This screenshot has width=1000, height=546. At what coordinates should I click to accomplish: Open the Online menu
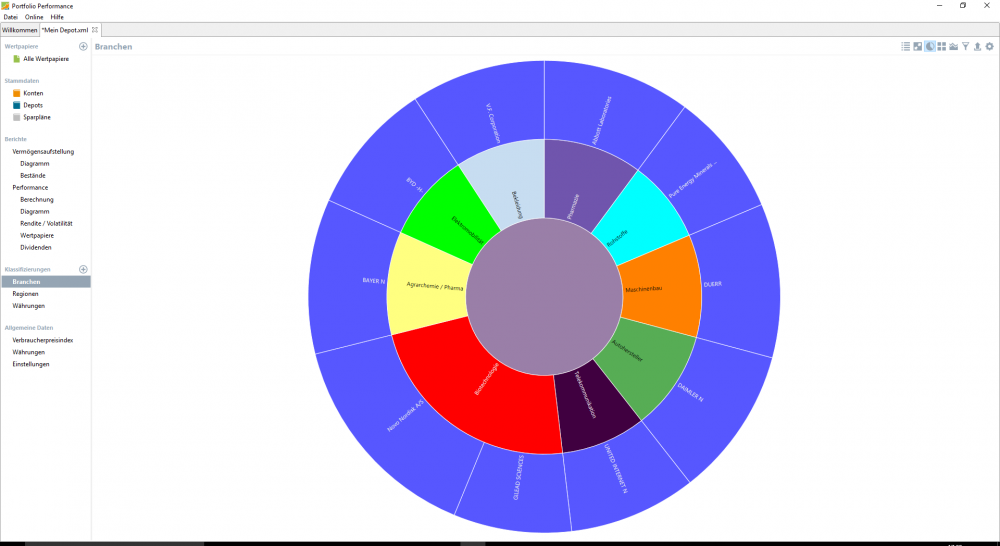(x=34, y=17)
